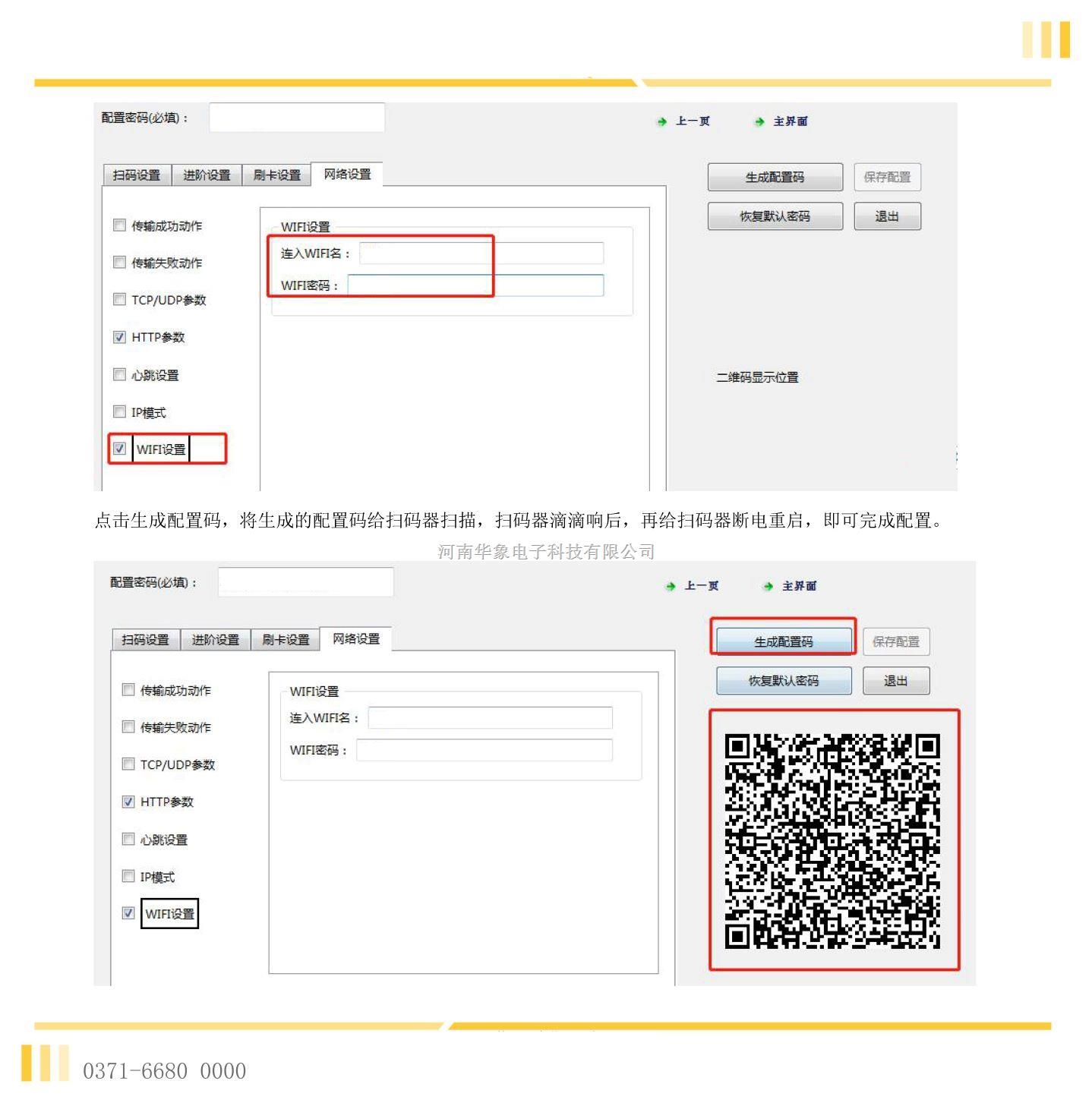Check 心跳设置 in the panel with the QR code
The image size is (1092, 1106).
point(128,839)
